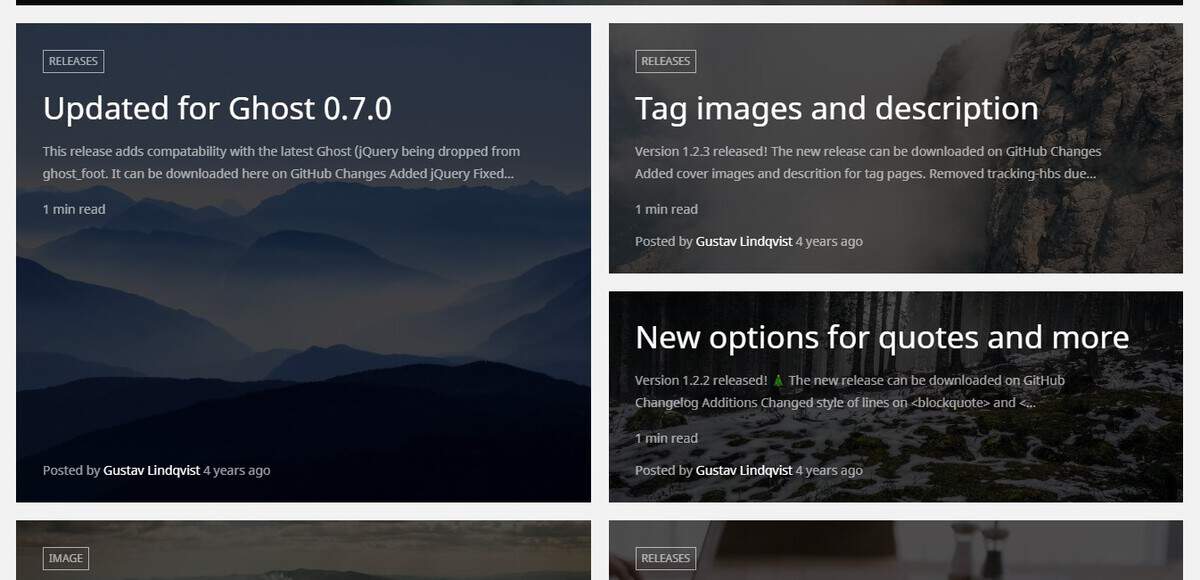
Task: Click "4 years ago" timestamp on the Tag images card
Action: click(x=829, y=241)
